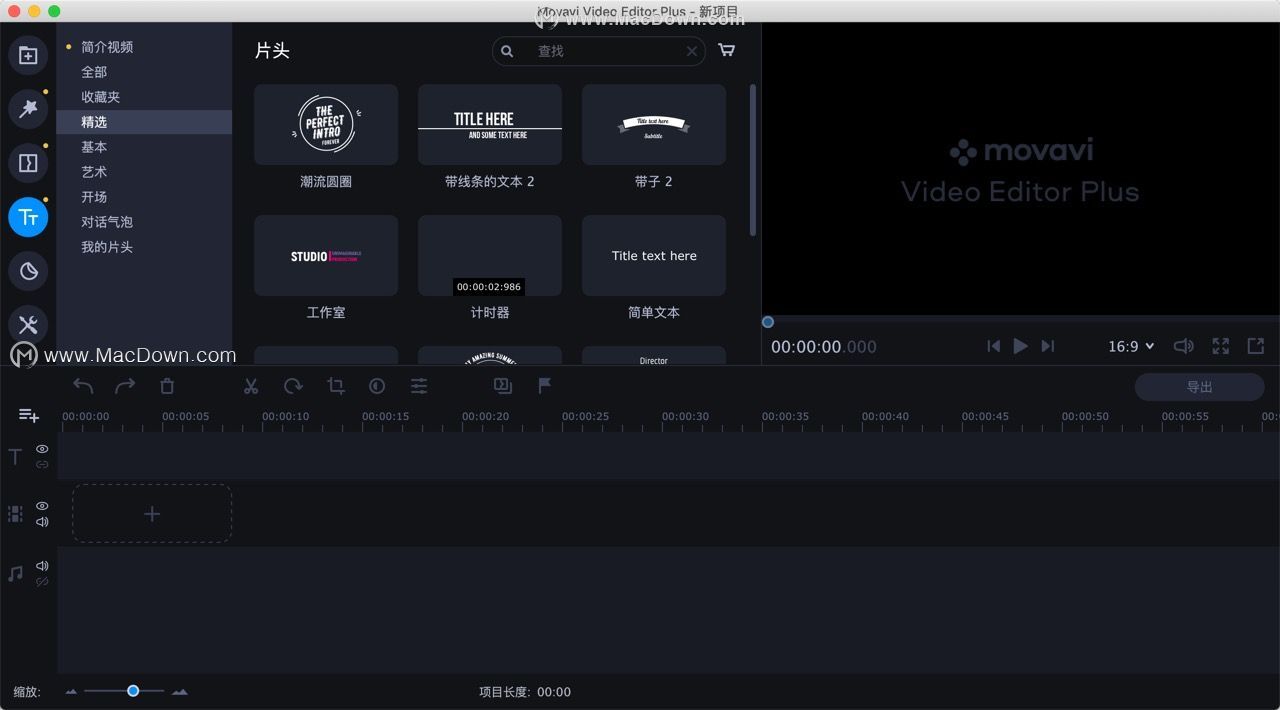Click the timeline zoom slider handle
Viewport: 1280px width, 710px height.
[133, 691]
